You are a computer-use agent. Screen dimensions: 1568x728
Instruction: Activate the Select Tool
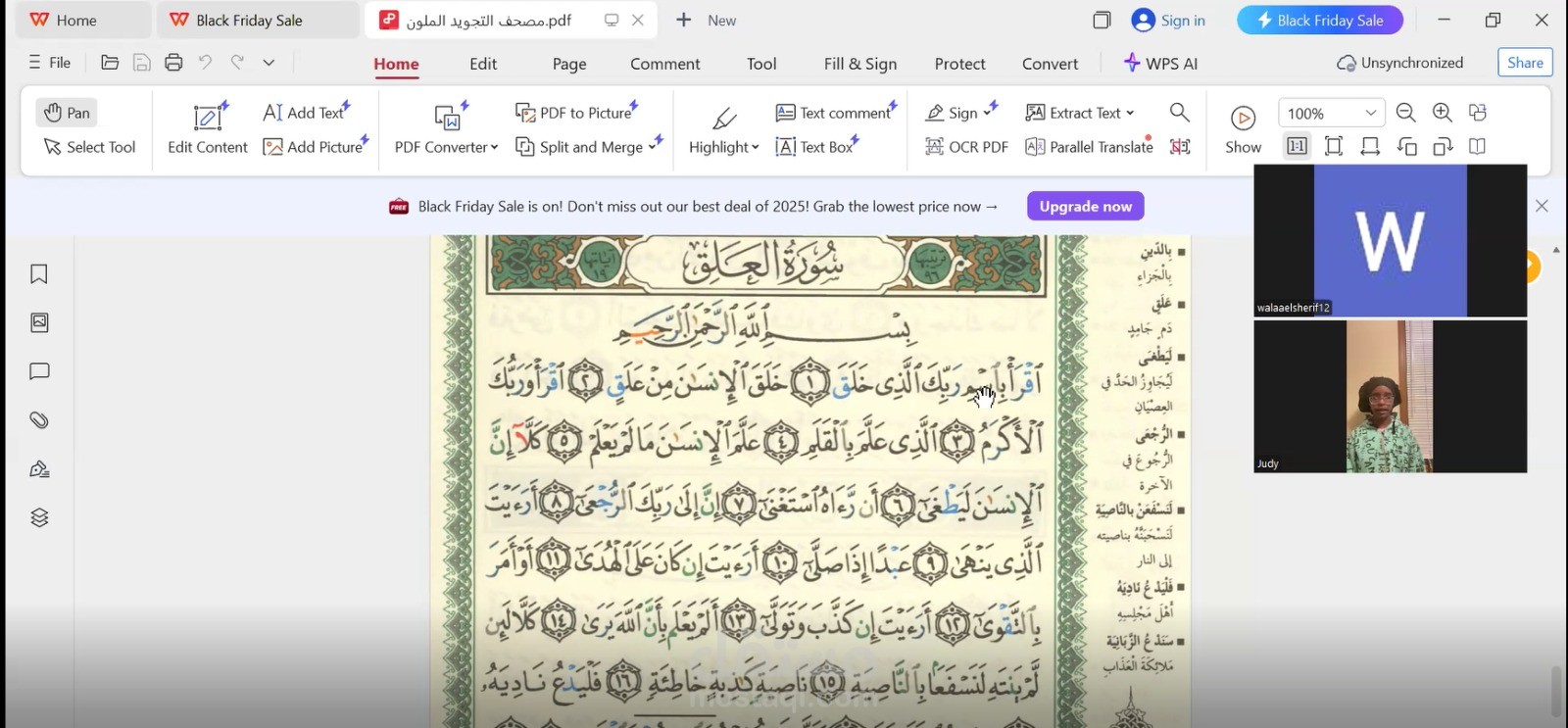click(x=89, y=147)
